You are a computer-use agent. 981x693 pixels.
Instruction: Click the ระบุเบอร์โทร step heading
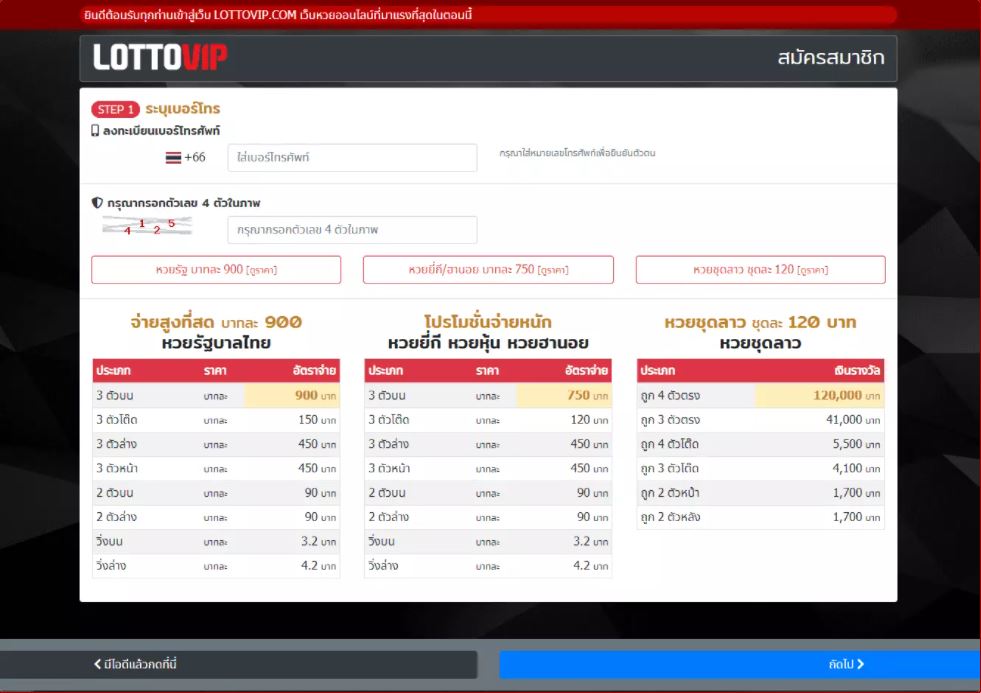coord(183,109)
